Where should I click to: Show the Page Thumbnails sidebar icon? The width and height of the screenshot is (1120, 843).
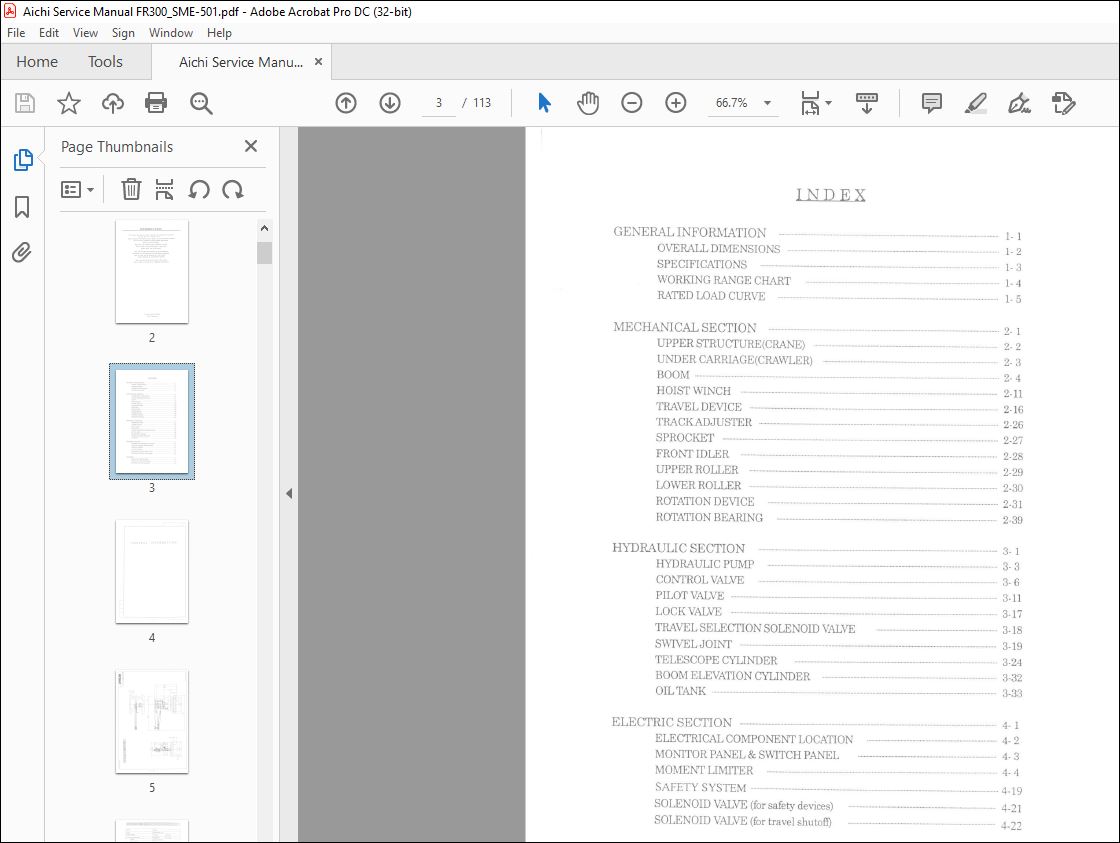click(x=23, y=160)
